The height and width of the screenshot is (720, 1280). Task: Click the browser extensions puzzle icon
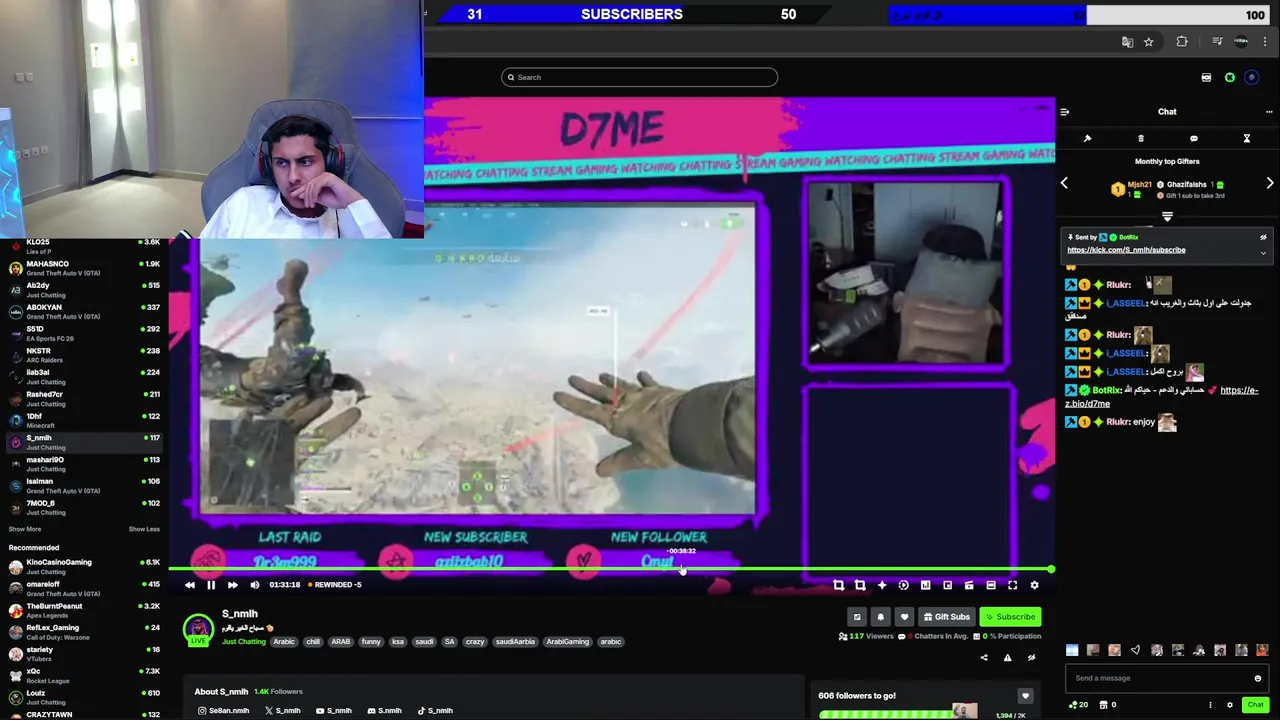point(1182,42)
